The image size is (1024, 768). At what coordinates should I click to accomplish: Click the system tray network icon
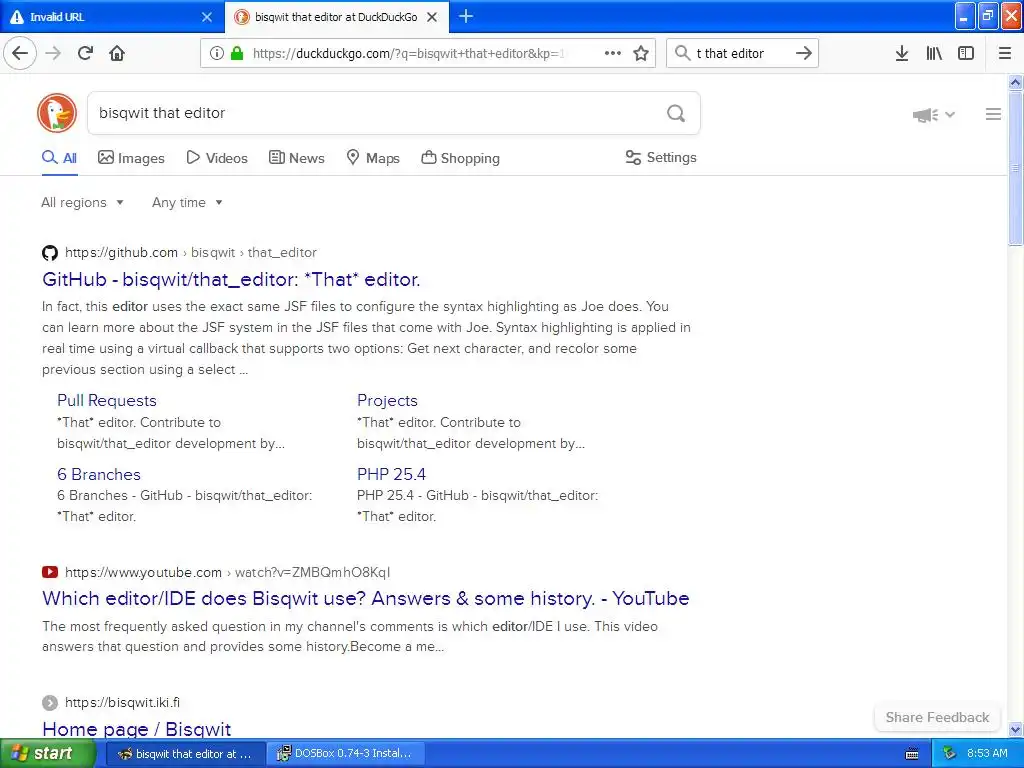click(950, 753)
